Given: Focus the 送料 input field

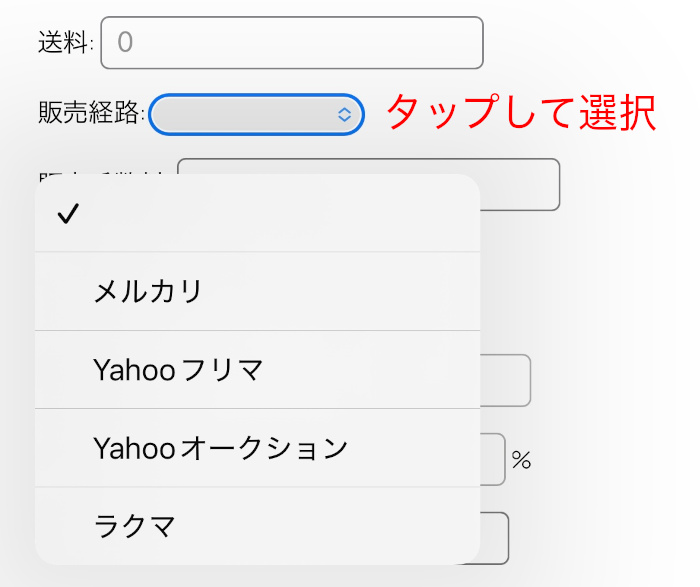Looking at the screenshot, I should pos(292,43).
